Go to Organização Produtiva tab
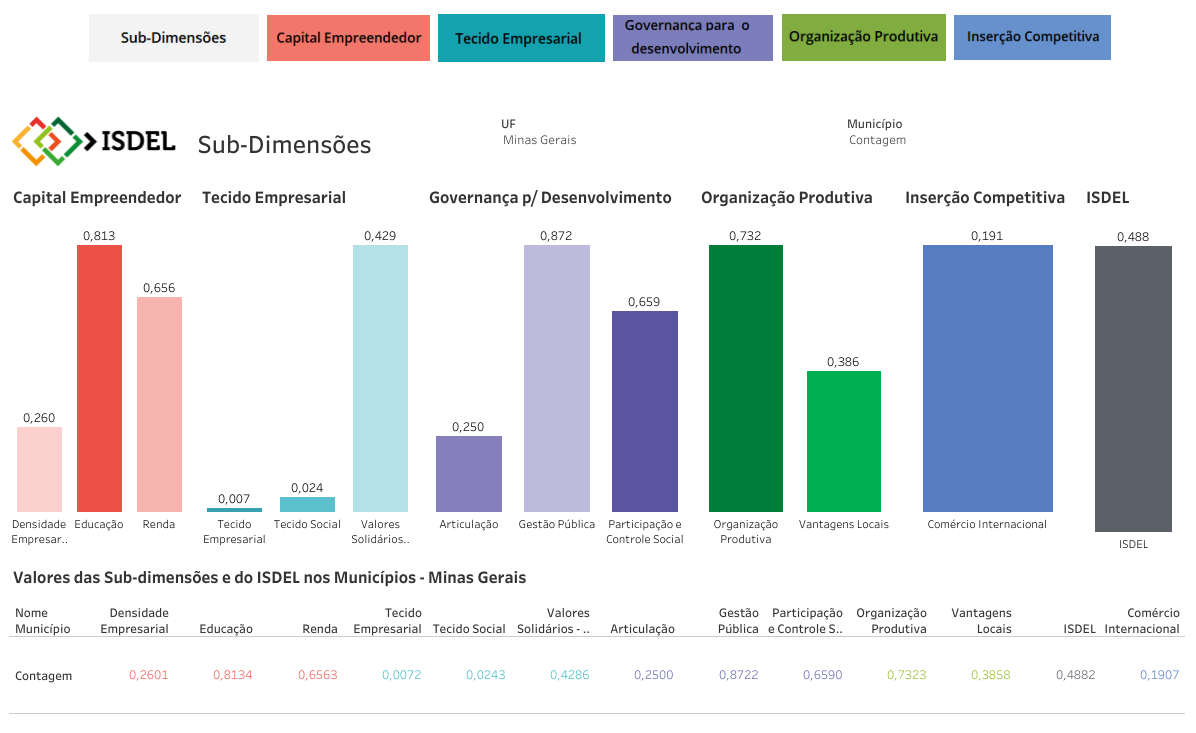The height and width of the screenshot is (733, 1196). (863, 38)
